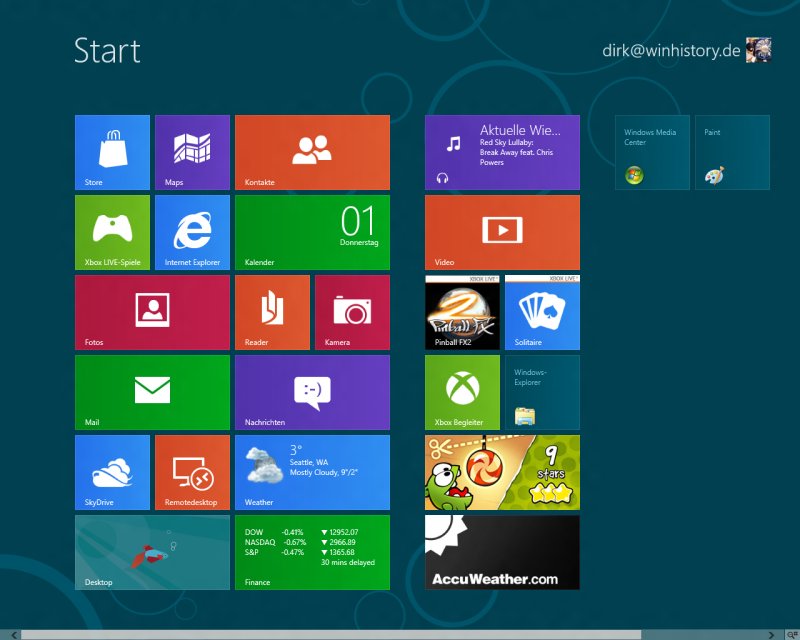Open the Xbox Begleiter tile
Viewport: 800px width, 640px height.
[462, 392]
